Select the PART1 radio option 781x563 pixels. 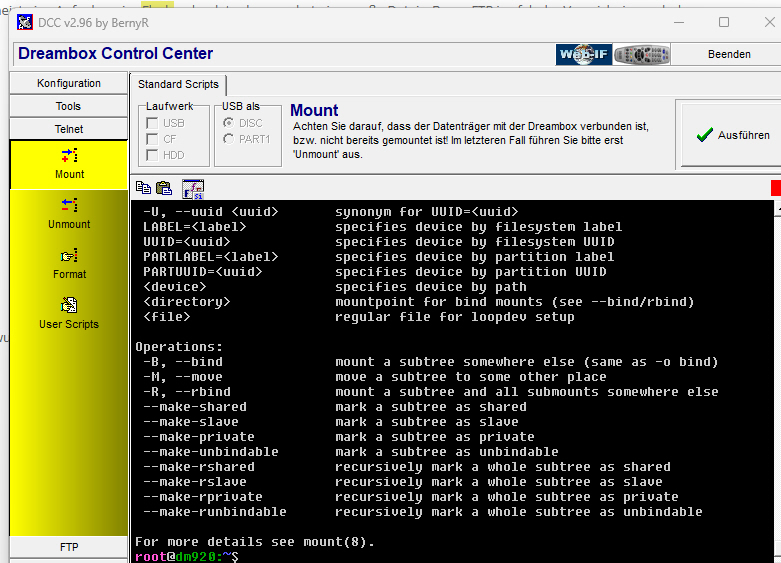point(229,139)
